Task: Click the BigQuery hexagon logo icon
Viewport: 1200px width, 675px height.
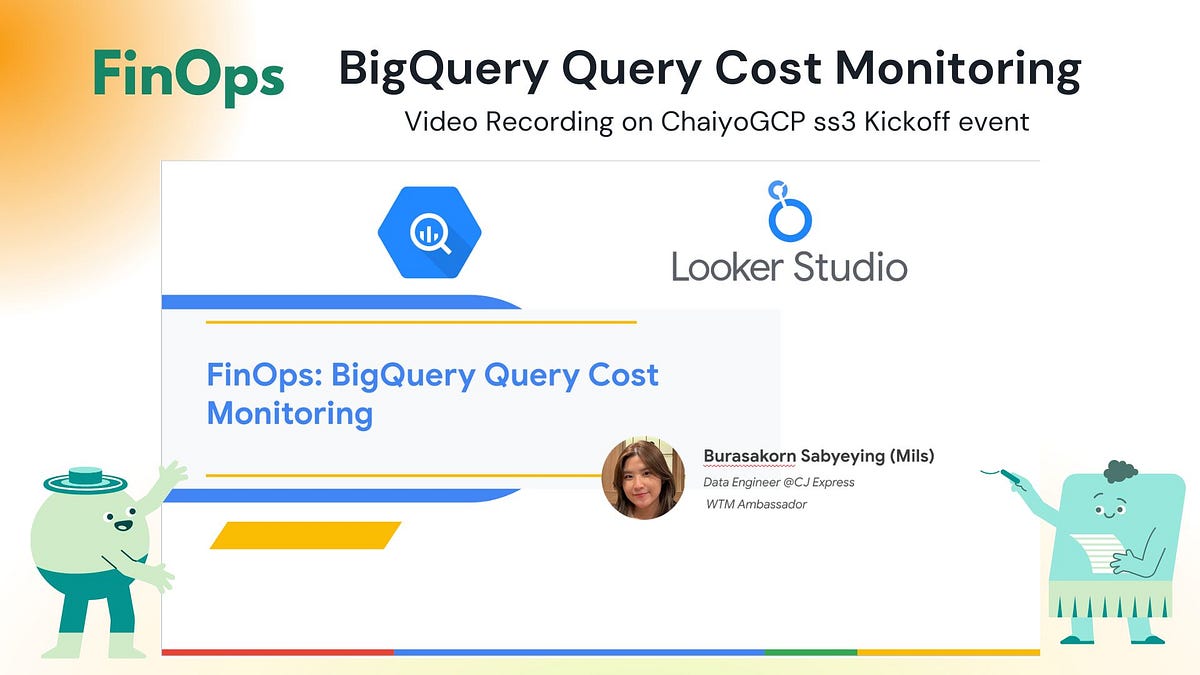Action: [x=429, y=233]
